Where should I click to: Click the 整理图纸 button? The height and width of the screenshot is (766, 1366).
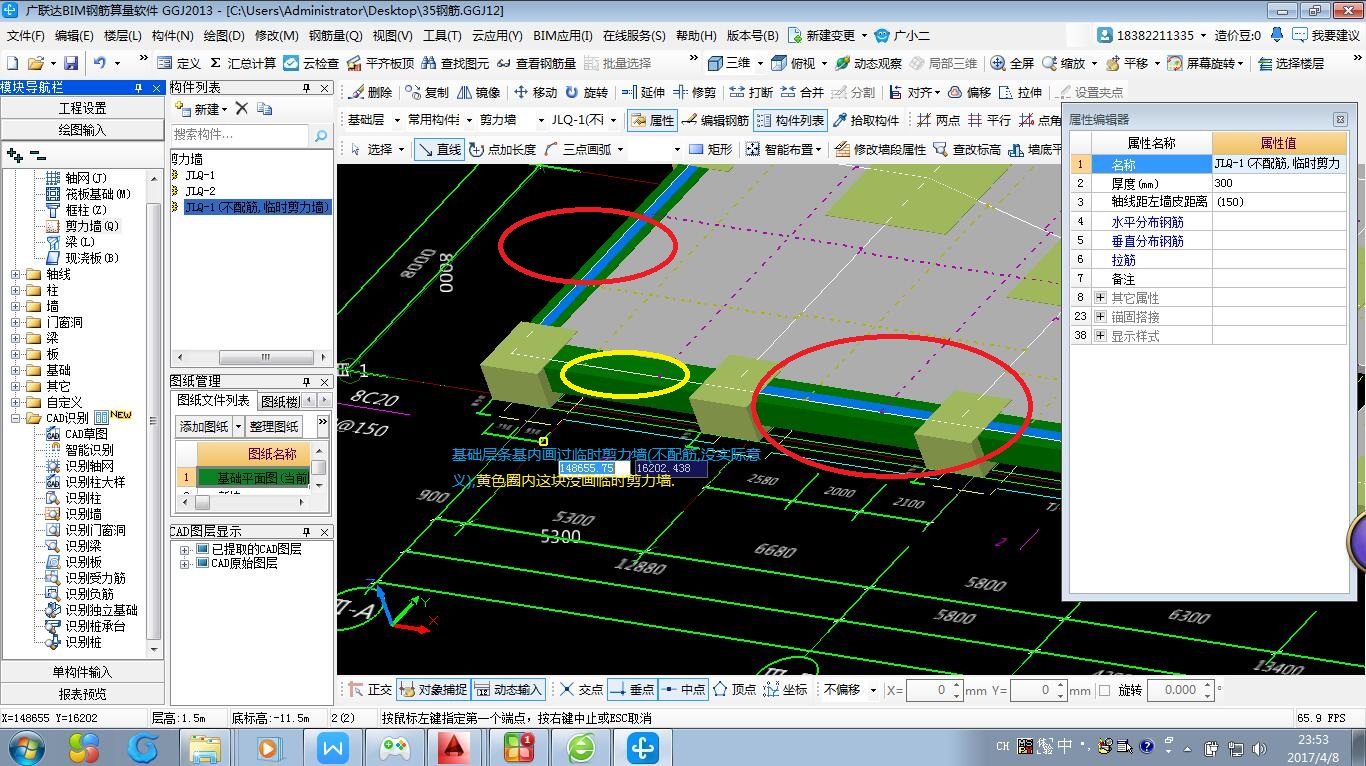click(274, 426)
